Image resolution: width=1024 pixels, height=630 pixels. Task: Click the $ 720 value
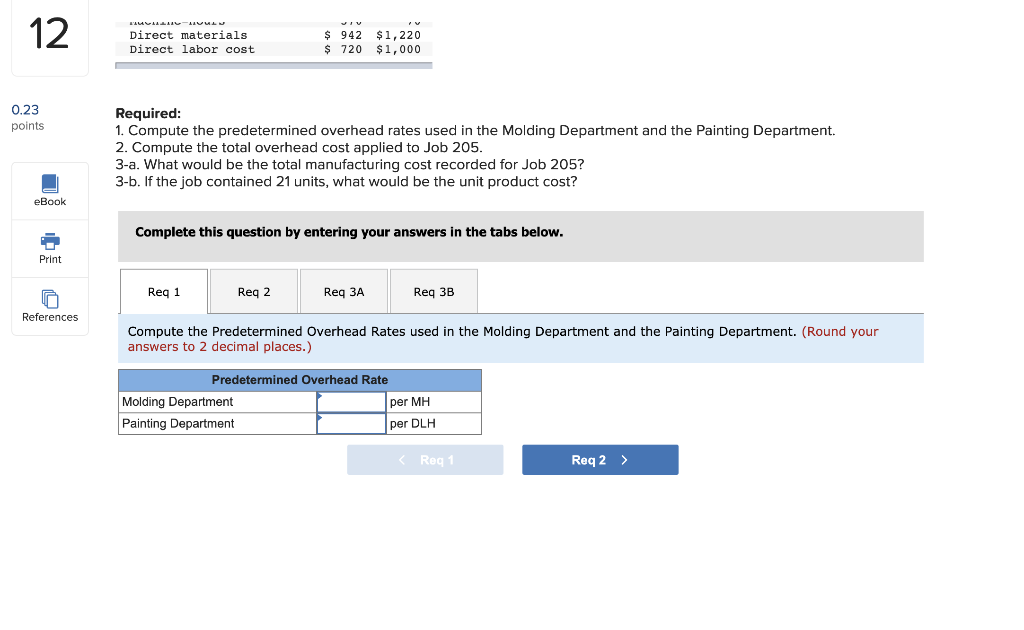click(x=343, y=50)
